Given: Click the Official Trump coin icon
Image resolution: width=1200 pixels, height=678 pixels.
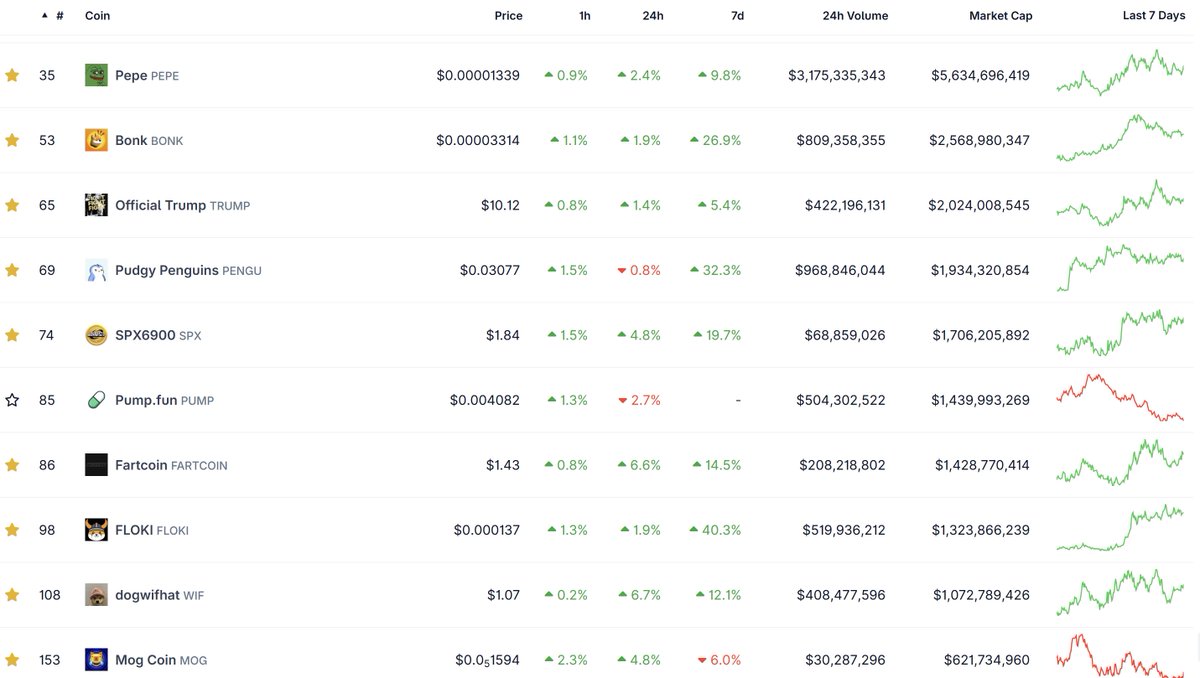Looking at the screenshot, I should [96, 205].
